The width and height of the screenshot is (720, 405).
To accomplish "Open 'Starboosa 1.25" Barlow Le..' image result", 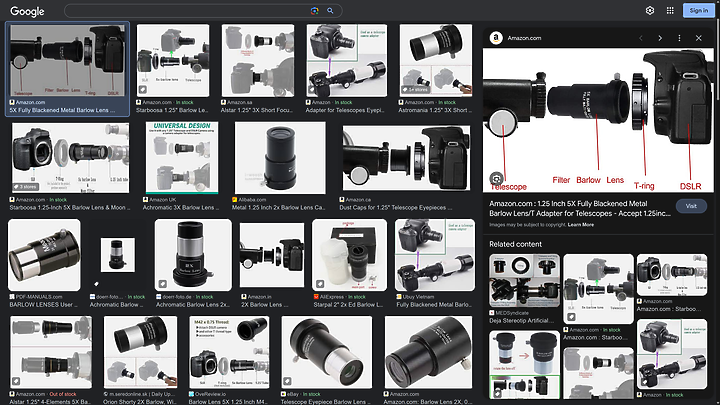I will point(173,60).
